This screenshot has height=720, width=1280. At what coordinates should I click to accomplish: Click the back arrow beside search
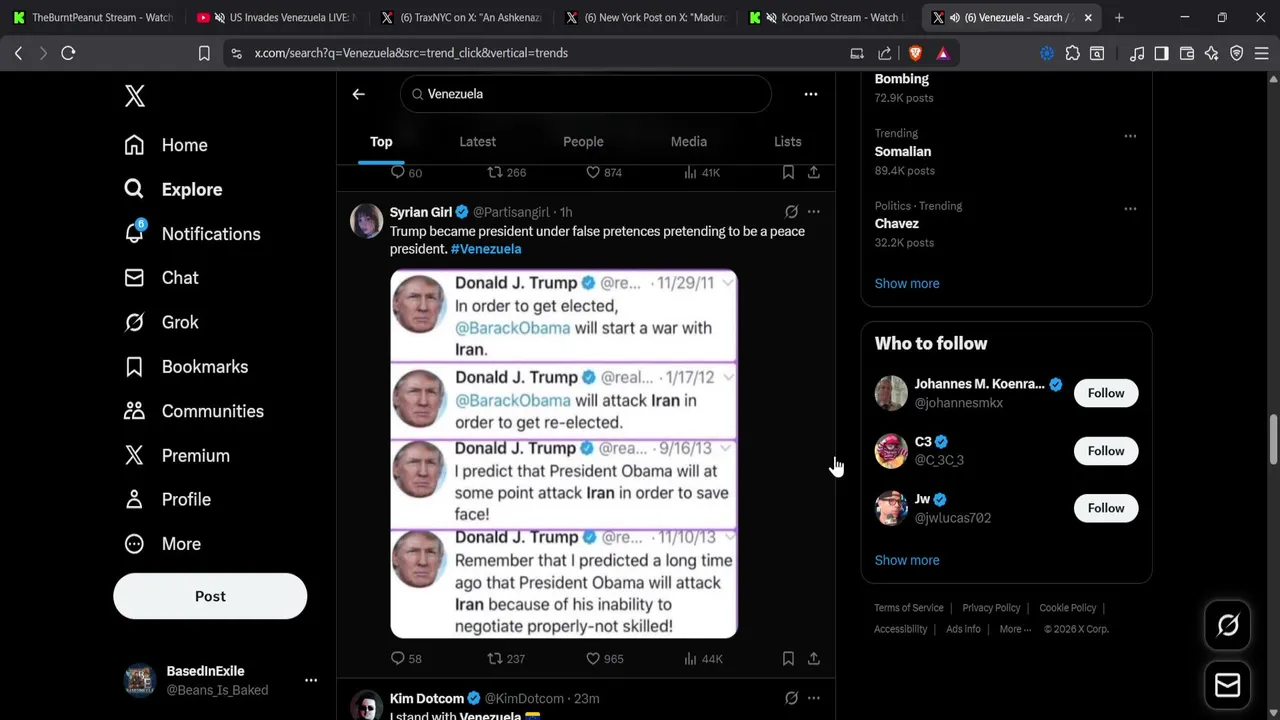(359, 94)
